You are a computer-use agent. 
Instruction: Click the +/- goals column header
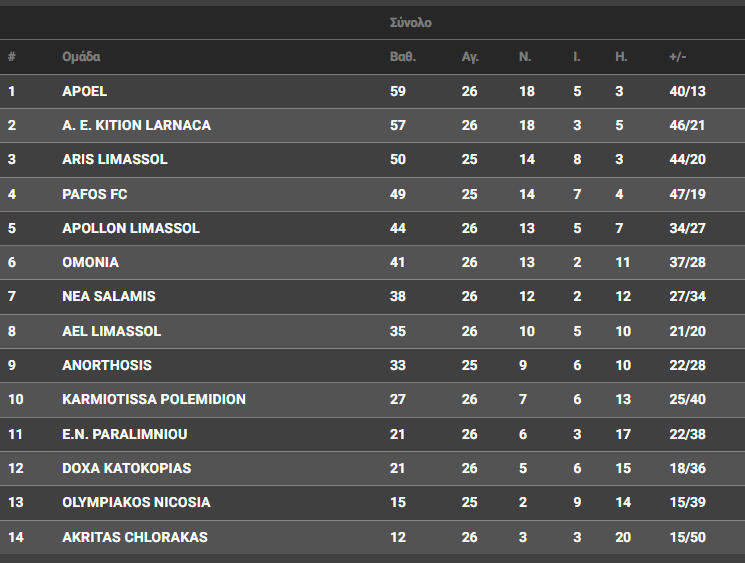pyautogui.click(x=678, y=57)
